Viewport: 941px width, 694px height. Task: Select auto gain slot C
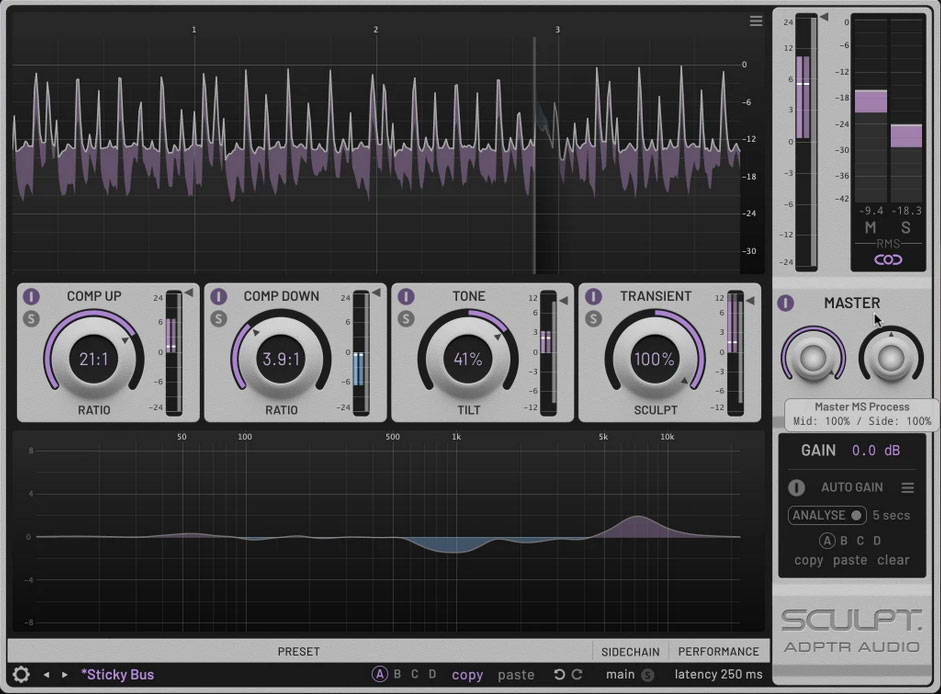coord(860,540)
